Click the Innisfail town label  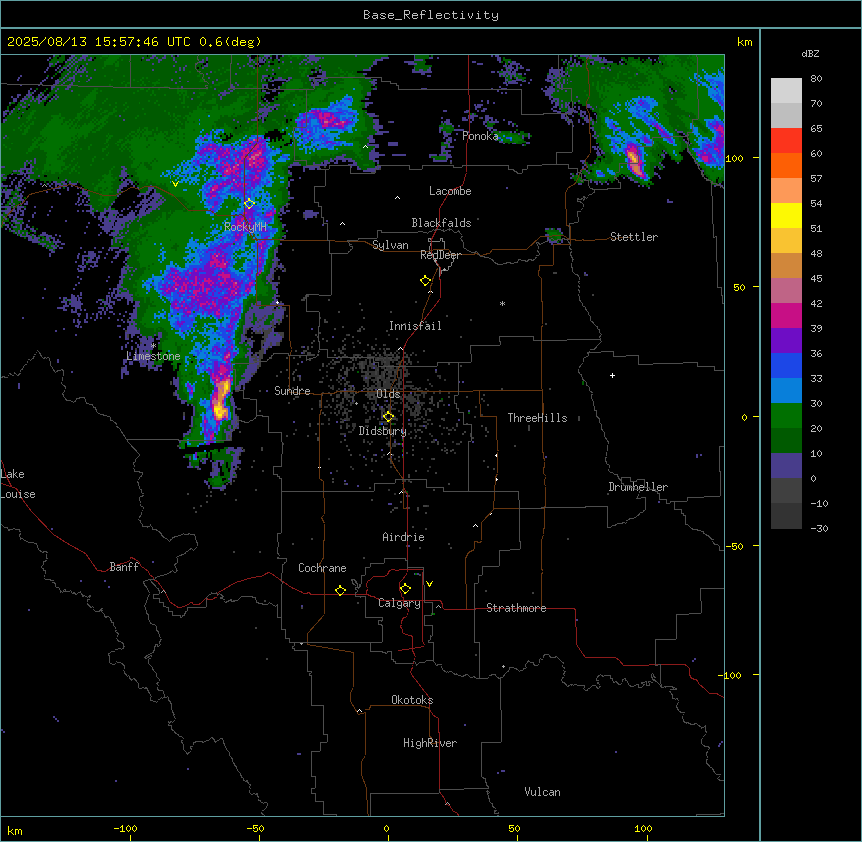tap(415, 326)
